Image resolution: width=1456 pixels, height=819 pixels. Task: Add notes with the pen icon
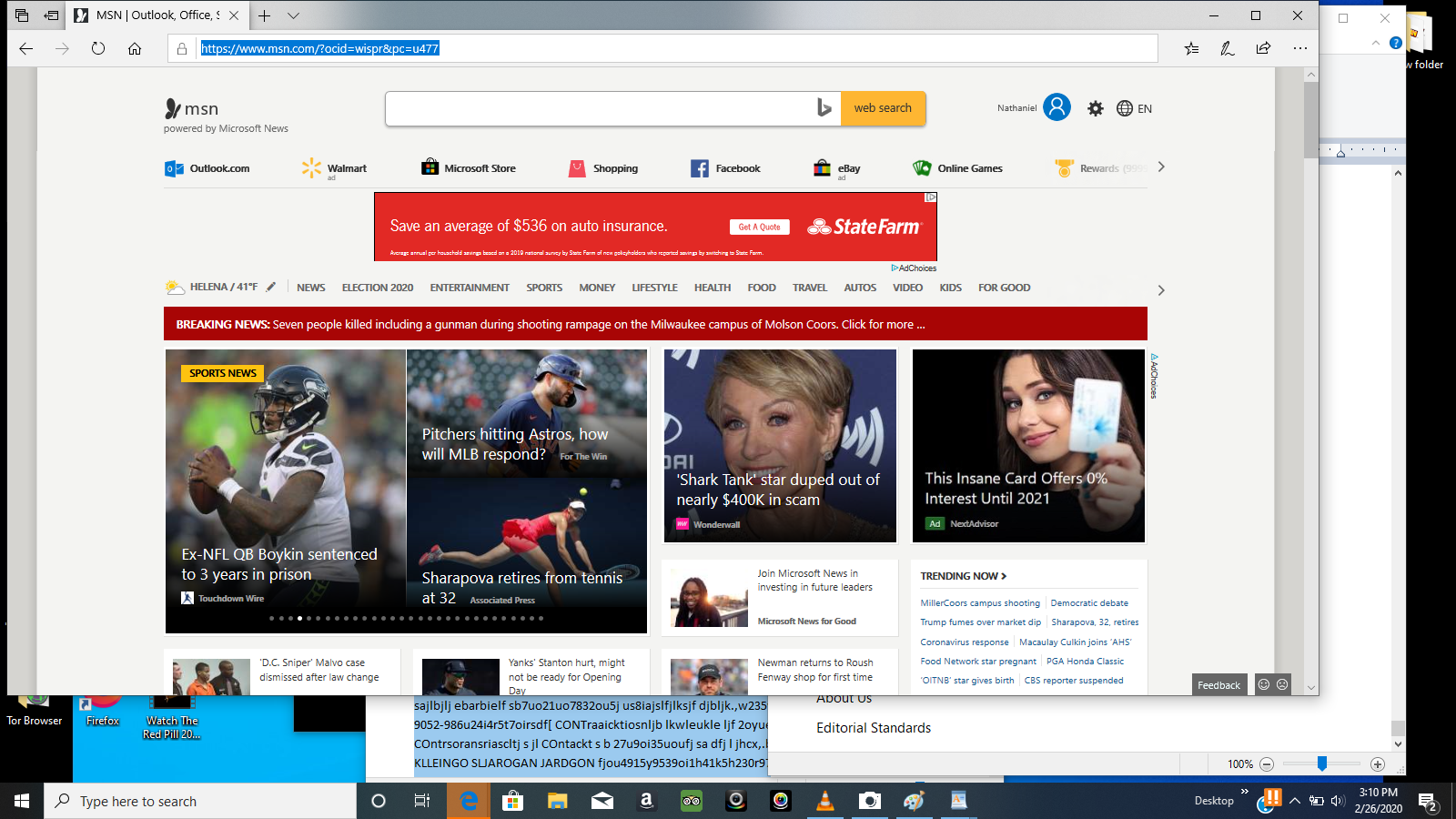[1228, 49]
